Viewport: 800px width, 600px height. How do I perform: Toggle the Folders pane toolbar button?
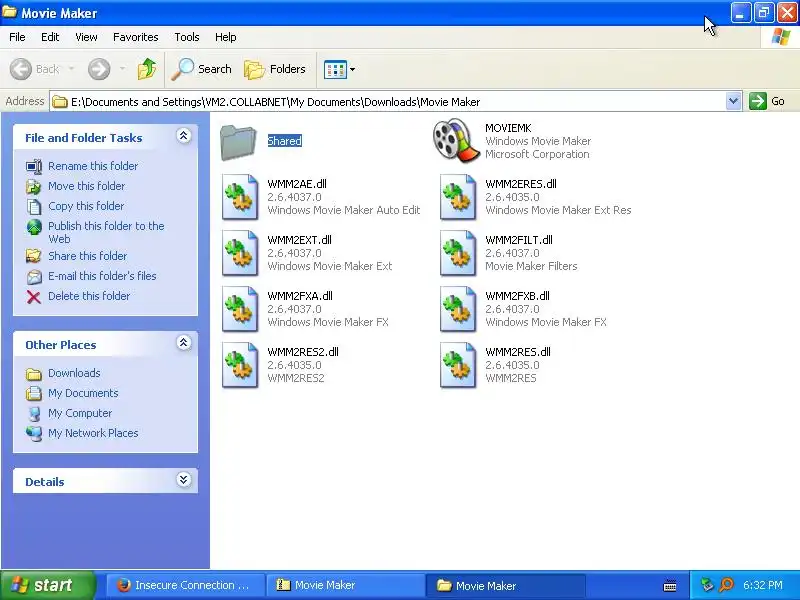275,69
